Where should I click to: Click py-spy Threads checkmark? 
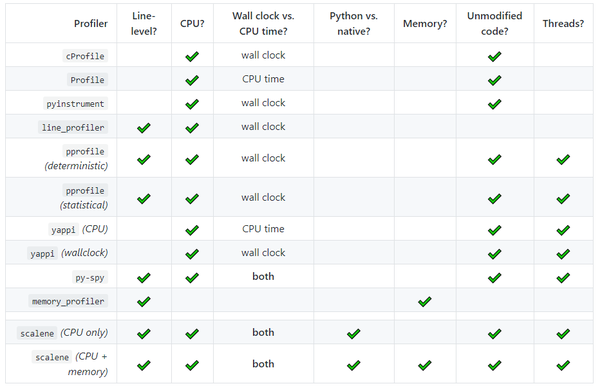coord(563,278)
